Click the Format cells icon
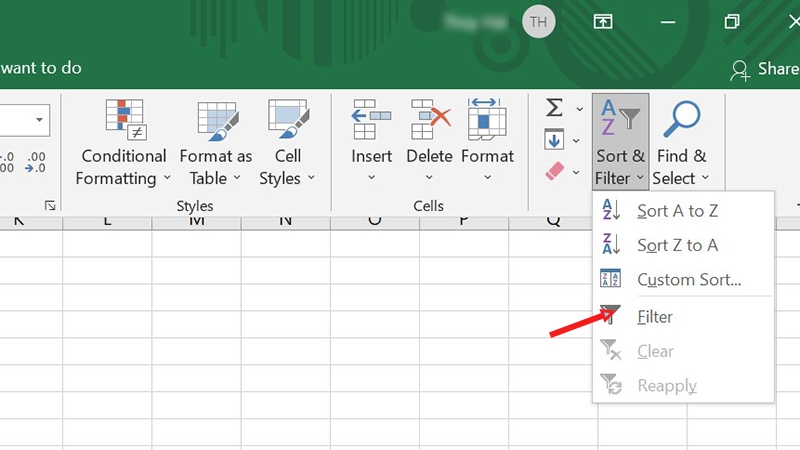This screenshot has height=450, width=800. click(x=487, y=120)
